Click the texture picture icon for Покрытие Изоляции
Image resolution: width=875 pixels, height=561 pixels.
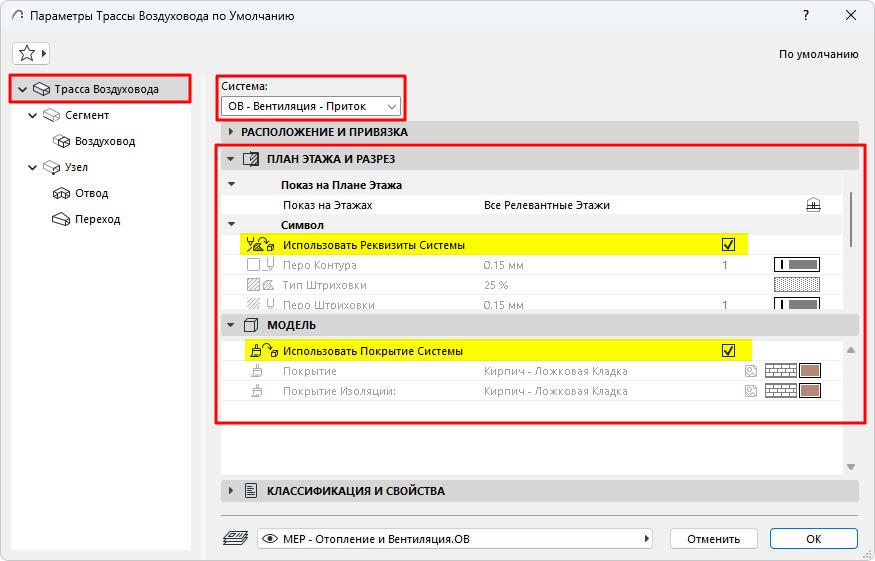[751, 391]
